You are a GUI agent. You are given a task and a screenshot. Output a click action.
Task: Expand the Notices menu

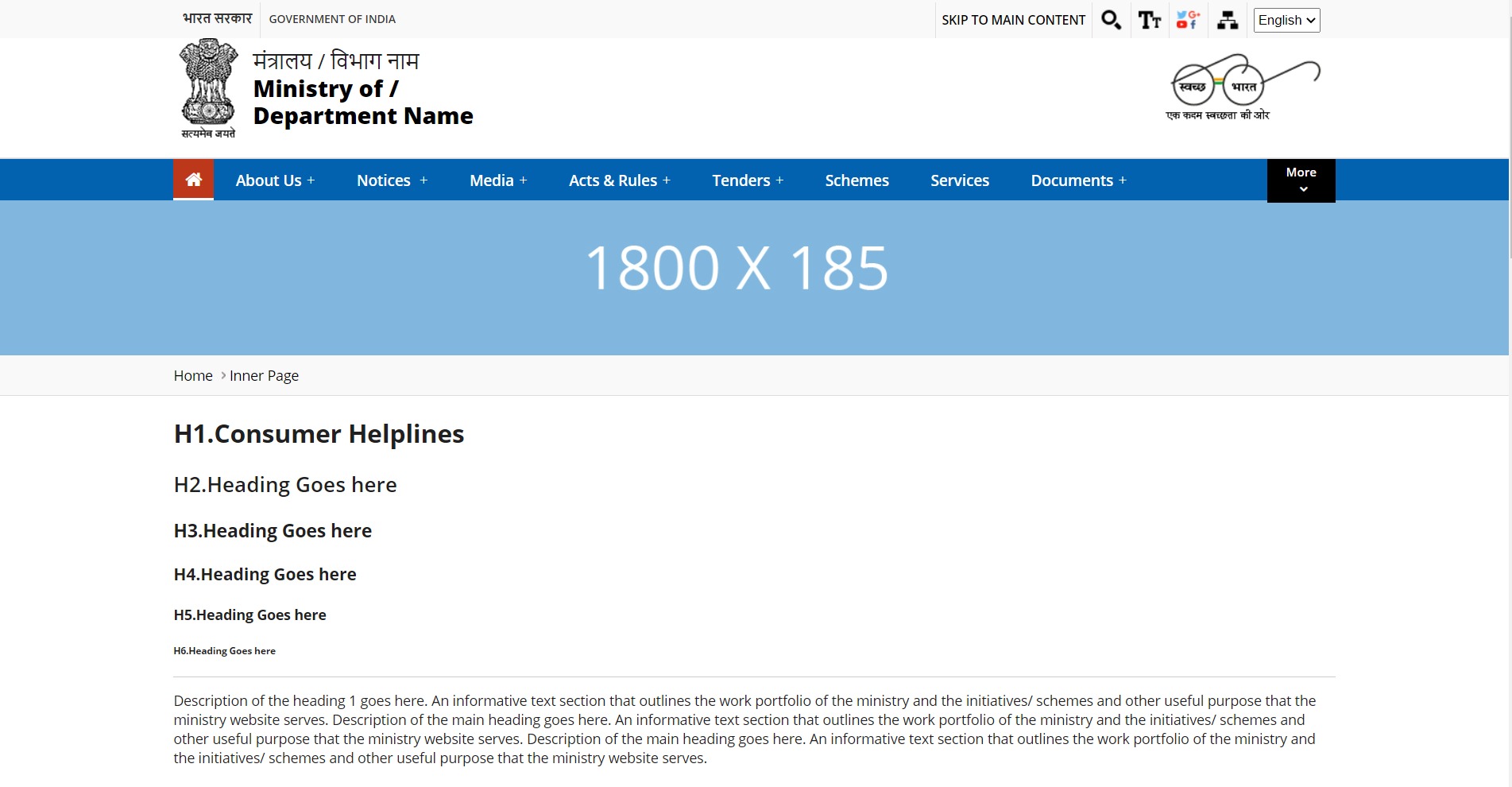pyautogui.click(x=392, y=180)
